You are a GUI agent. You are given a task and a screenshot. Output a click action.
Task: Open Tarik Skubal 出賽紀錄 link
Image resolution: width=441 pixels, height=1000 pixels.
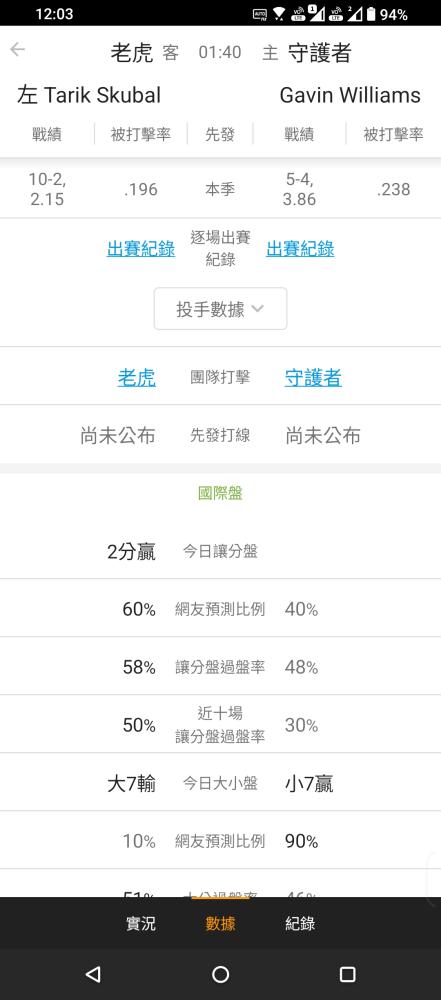141,249
